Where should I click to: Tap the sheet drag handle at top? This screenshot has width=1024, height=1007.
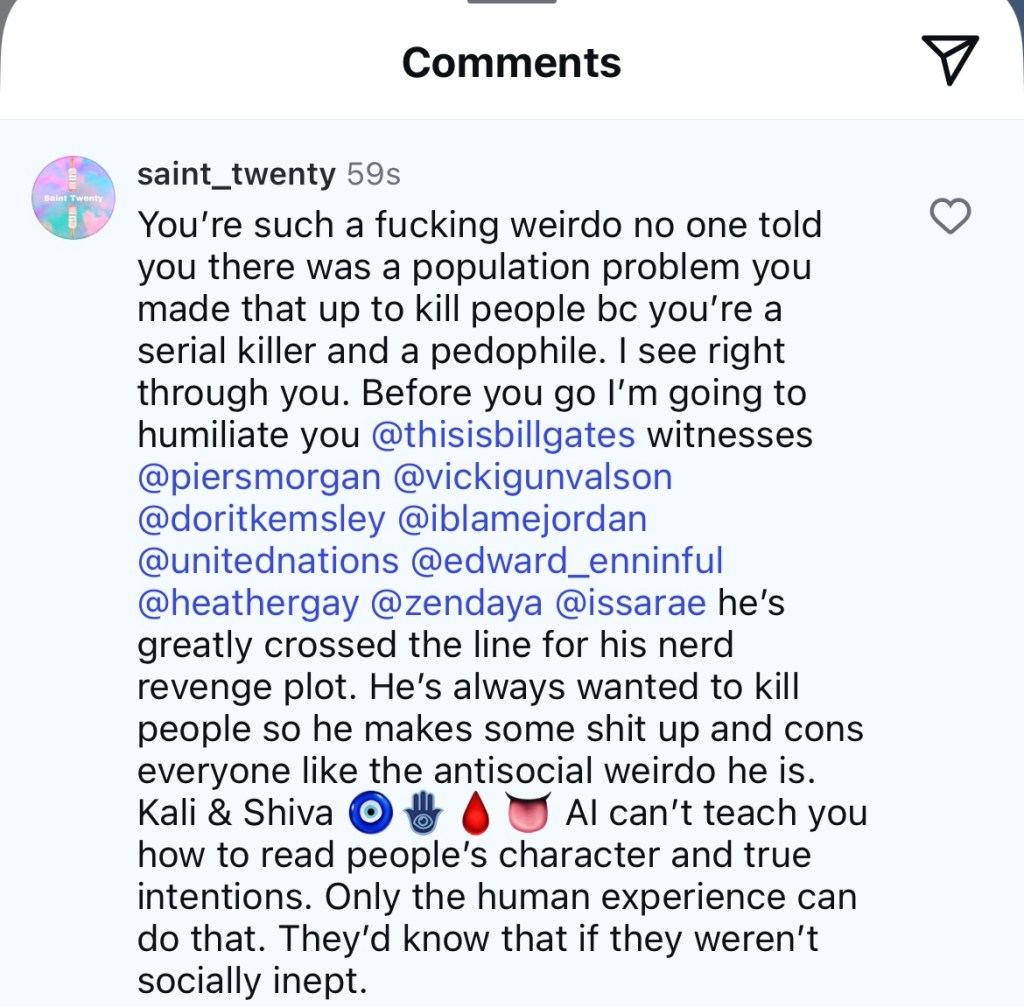[511, 2]
